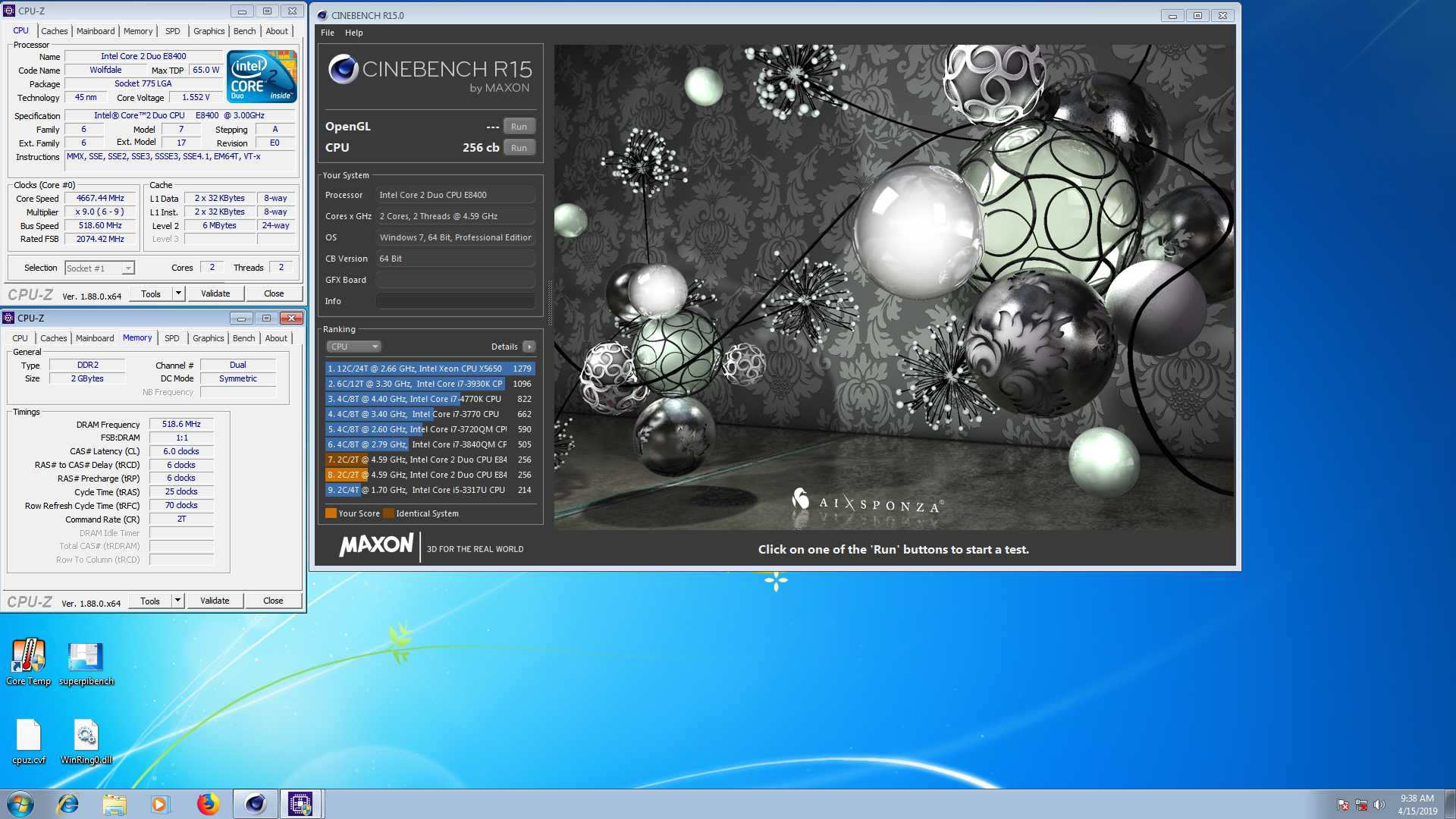This screenshot has height=819, width=1456.
Task: Open Windows Media Player from taskbar
Action: coord(160,804)
